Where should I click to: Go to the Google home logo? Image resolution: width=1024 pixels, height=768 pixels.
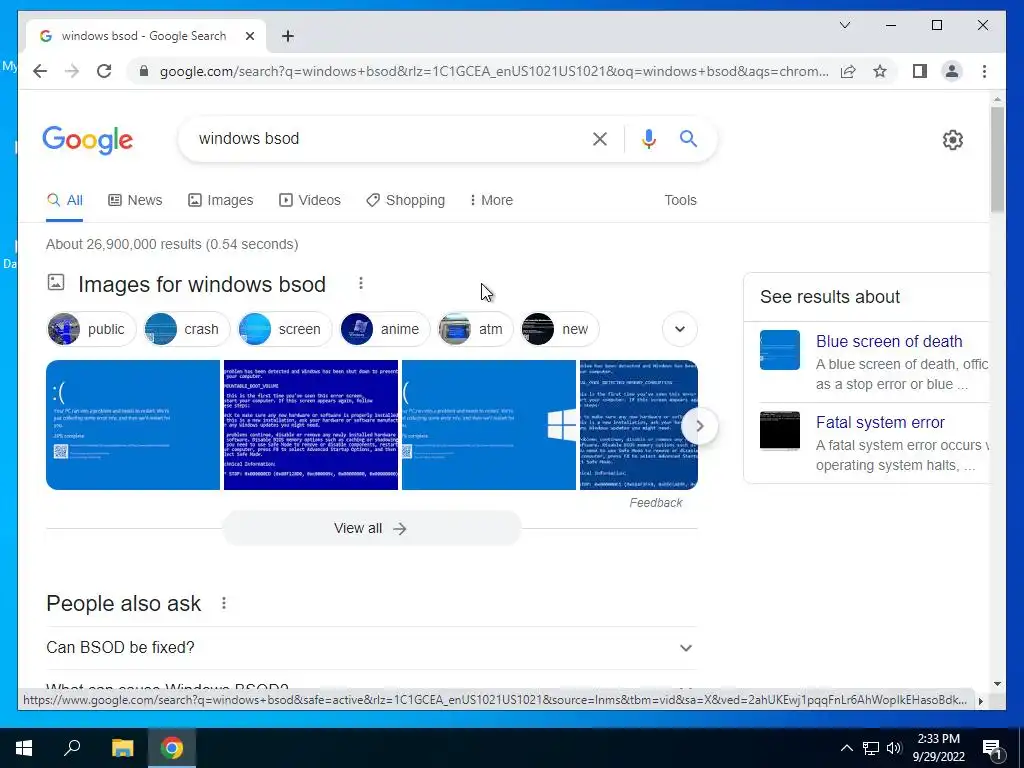pos(88,140)
